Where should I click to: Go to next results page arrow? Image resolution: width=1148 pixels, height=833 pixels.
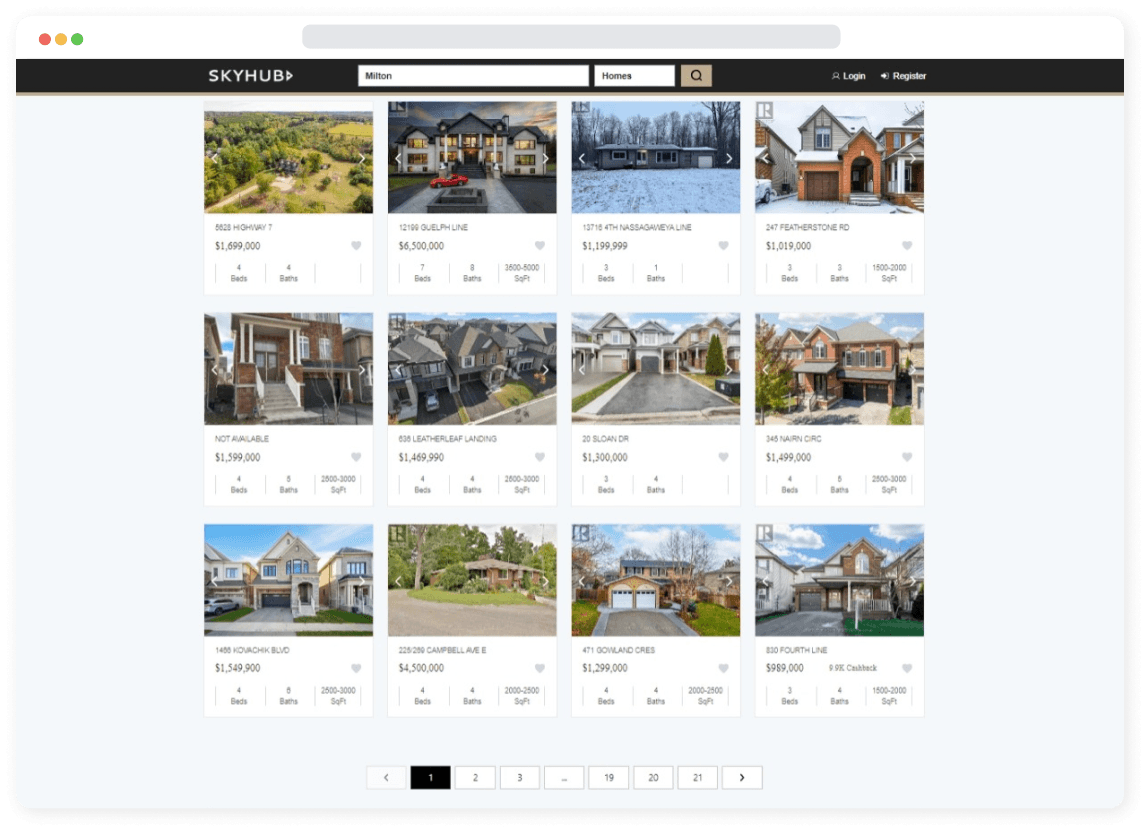(742, 777)
